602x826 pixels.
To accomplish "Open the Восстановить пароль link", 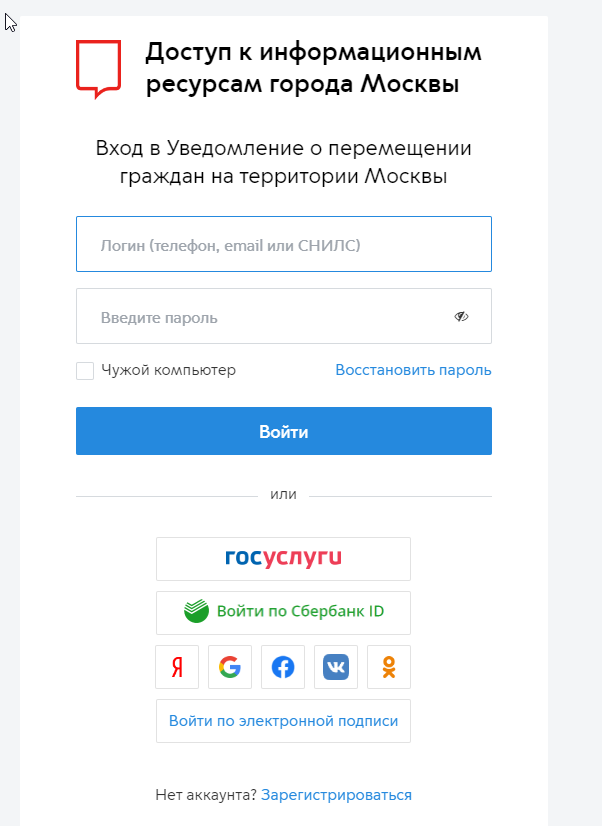I will pyautogui.click(x=413, y=370).
